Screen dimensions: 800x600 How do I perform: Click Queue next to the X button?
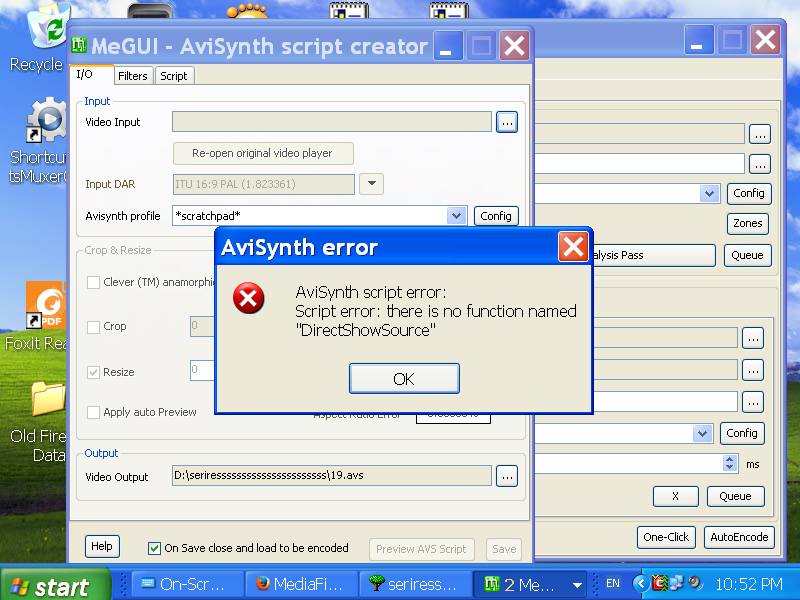pos(735,496)
